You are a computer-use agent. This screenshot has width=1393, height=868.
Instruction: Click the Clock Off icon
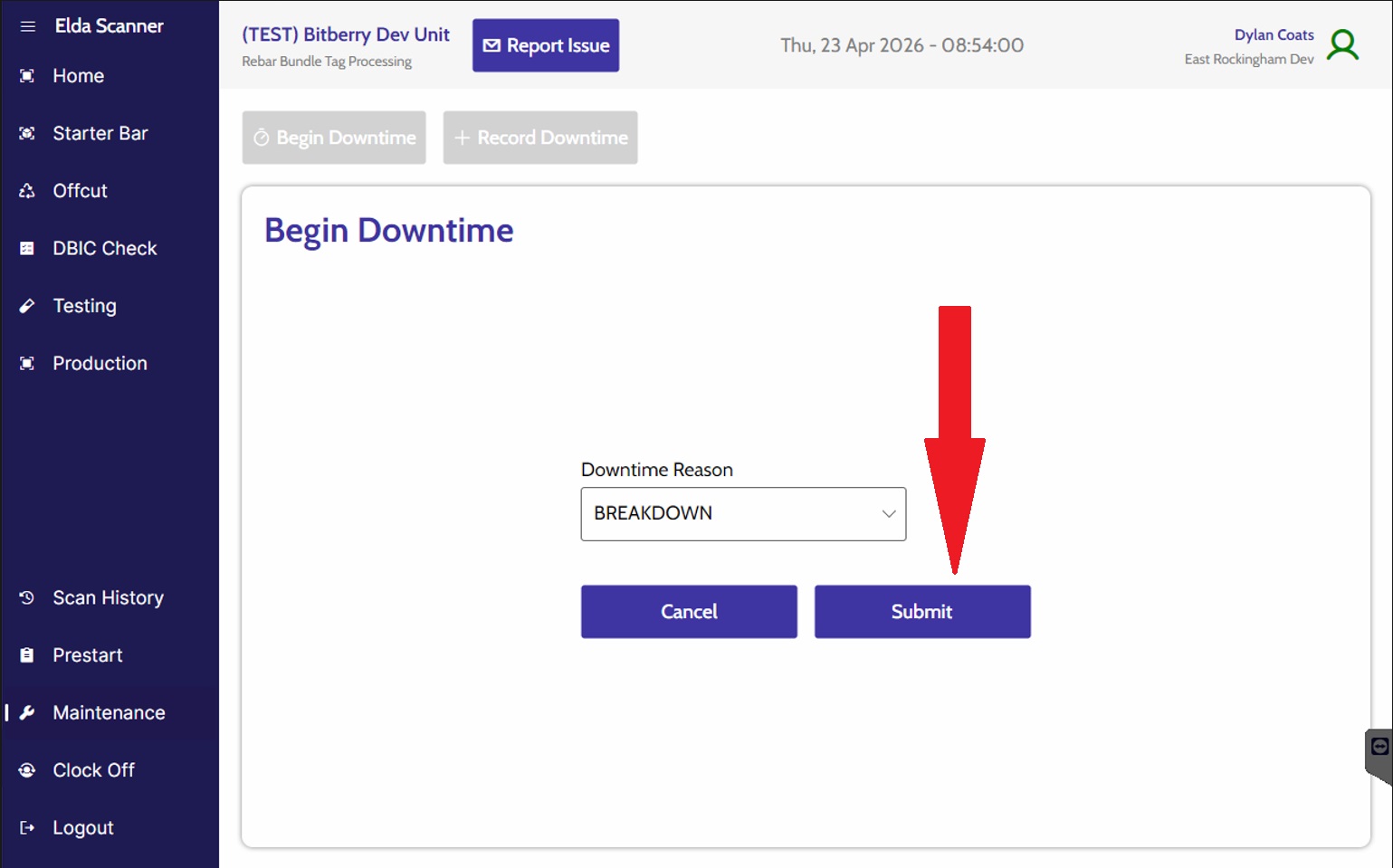tap(27, 770)
